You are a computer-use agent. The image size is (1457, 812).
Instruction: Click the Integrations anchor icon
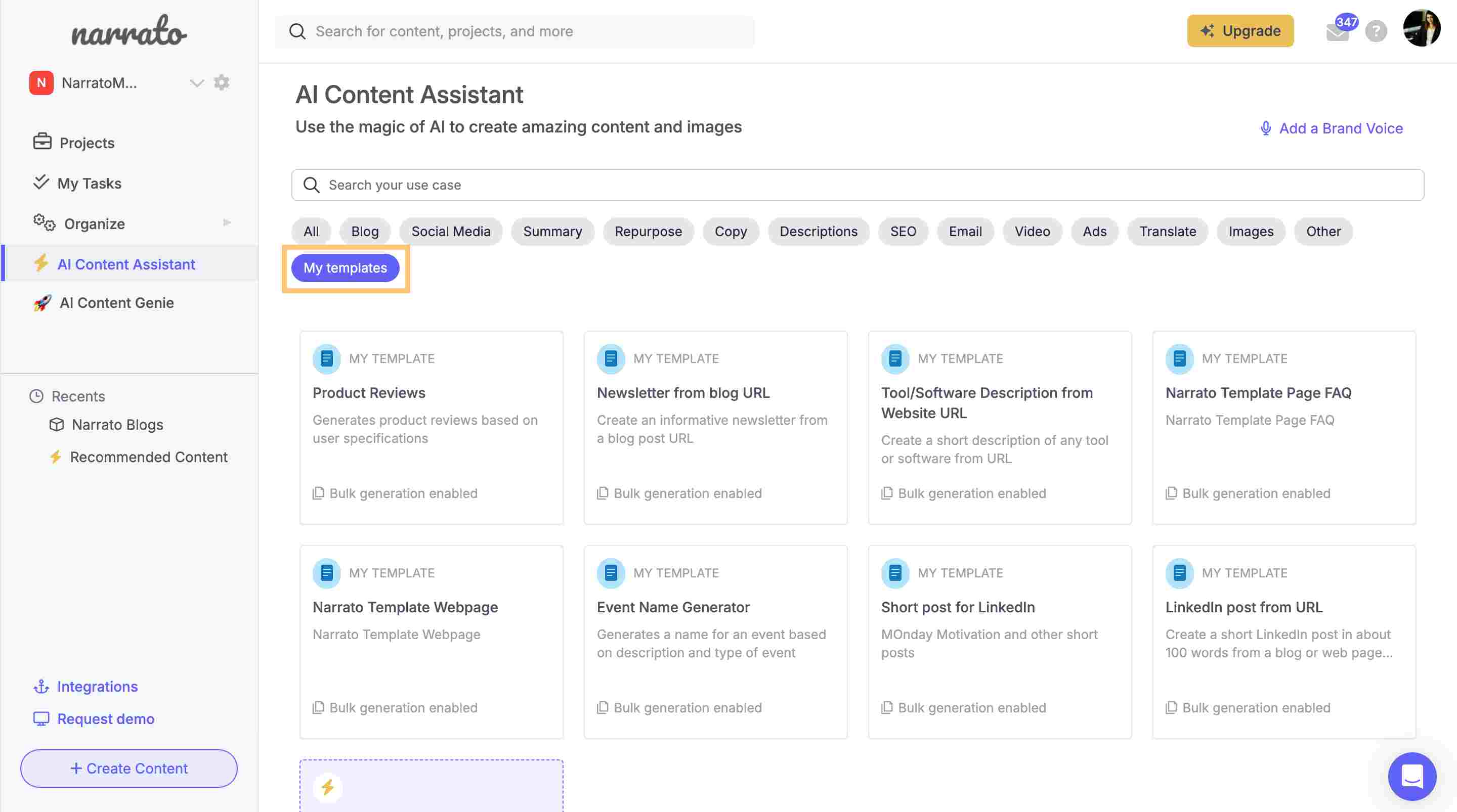coord(41,687)
